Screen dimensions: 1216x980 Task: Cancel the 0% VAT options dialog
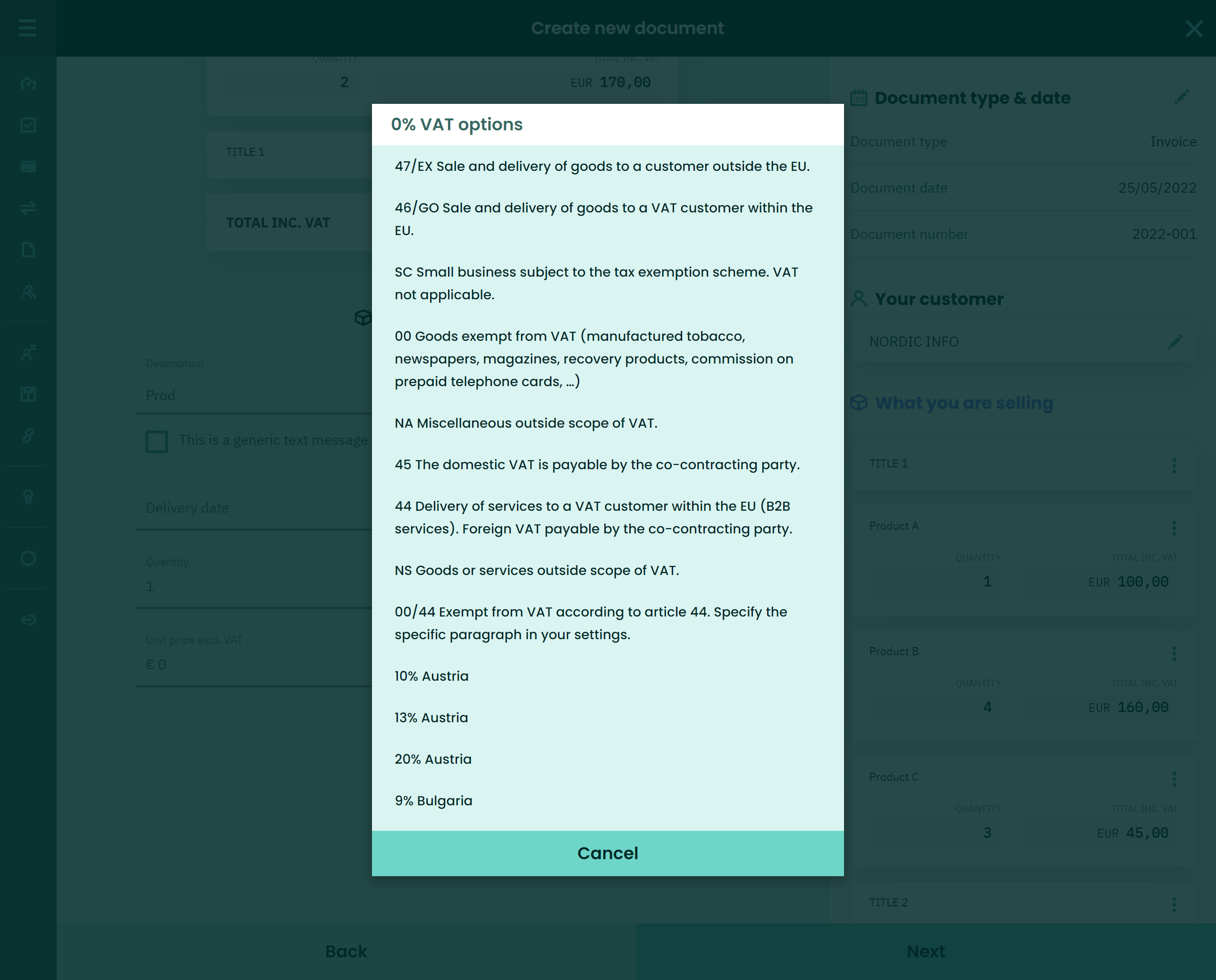pyautogui.click(x=608, y=853)
